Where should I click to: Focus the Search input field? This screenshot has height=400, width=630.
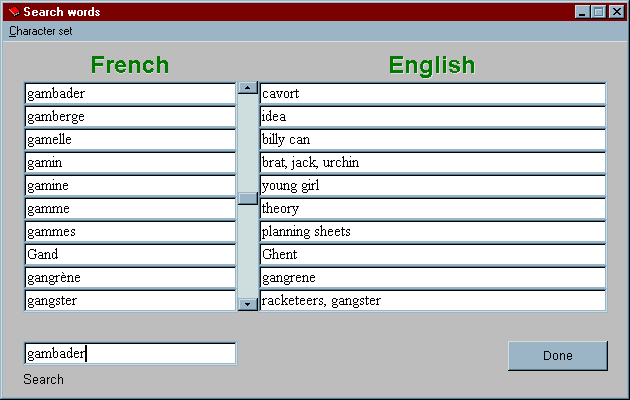(130, 353)
